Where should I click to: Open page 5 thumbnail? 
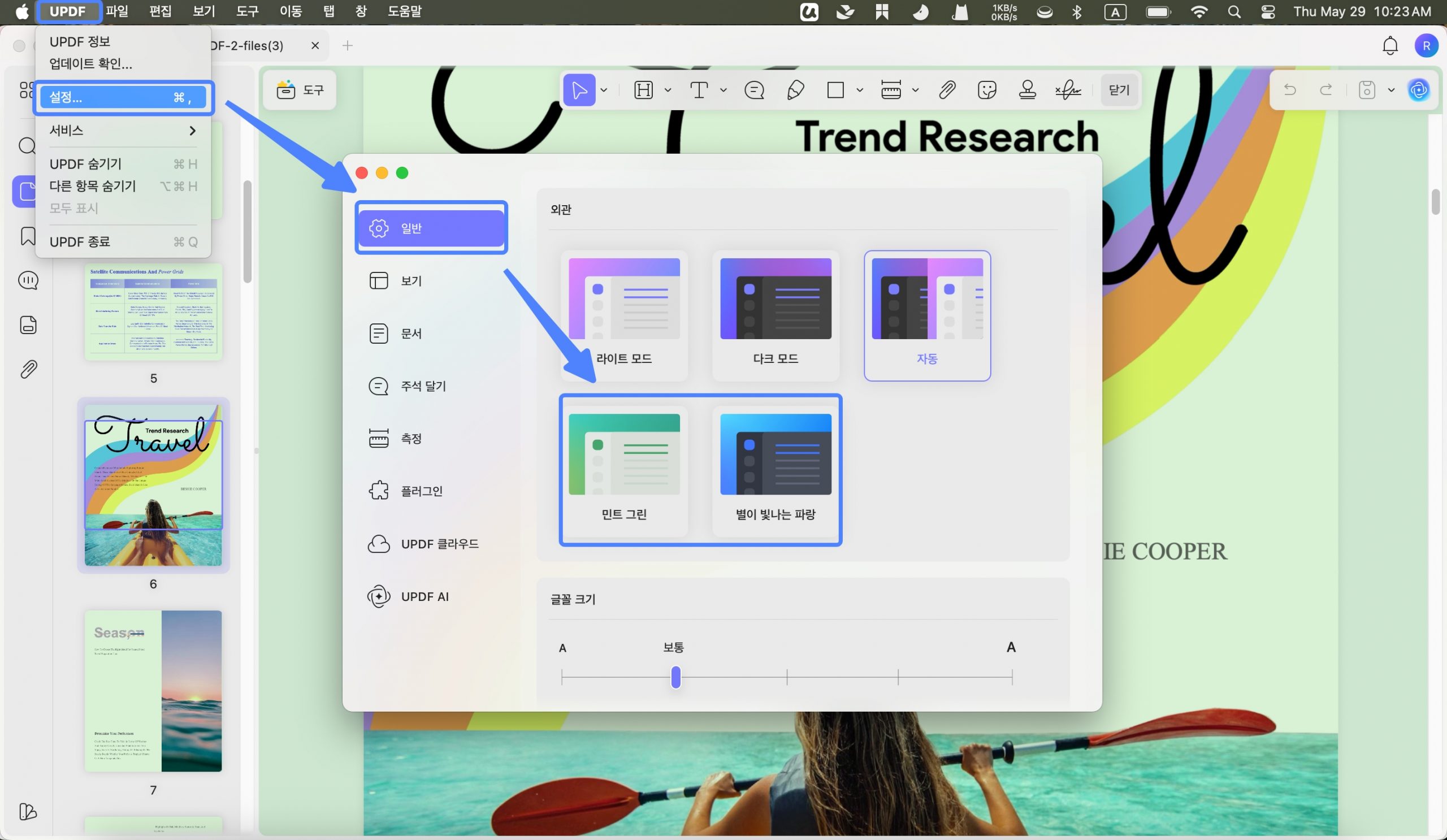point(153,312)
